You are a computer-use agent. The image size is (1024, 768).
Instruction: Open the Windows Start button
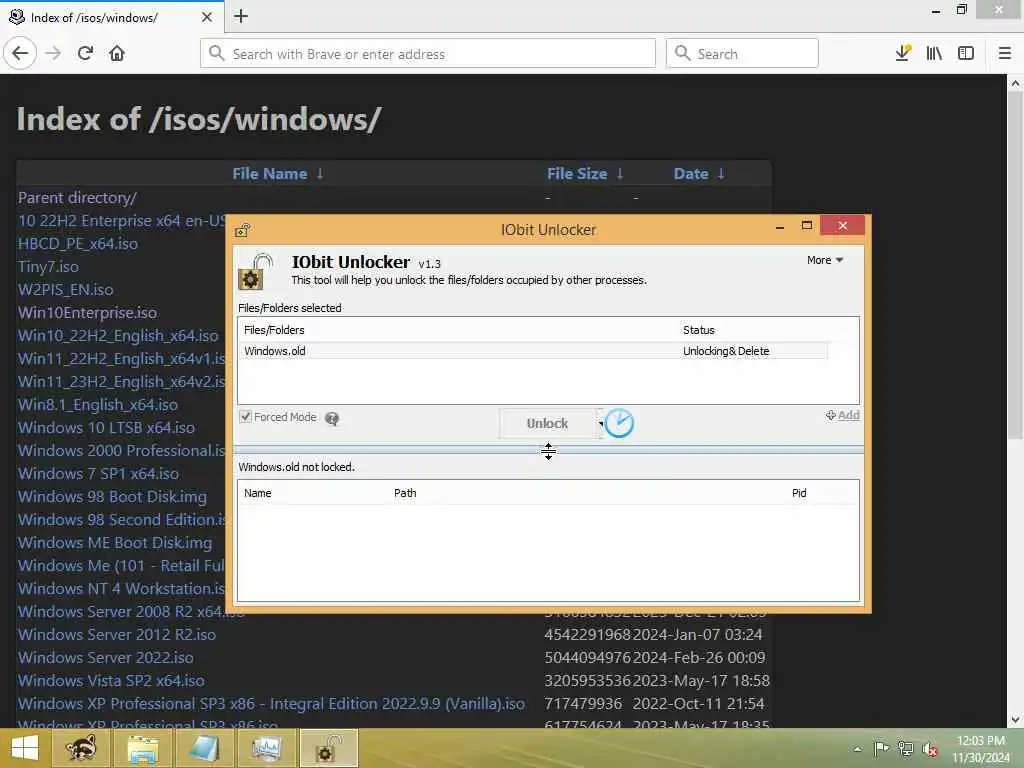tap(25, 748)
